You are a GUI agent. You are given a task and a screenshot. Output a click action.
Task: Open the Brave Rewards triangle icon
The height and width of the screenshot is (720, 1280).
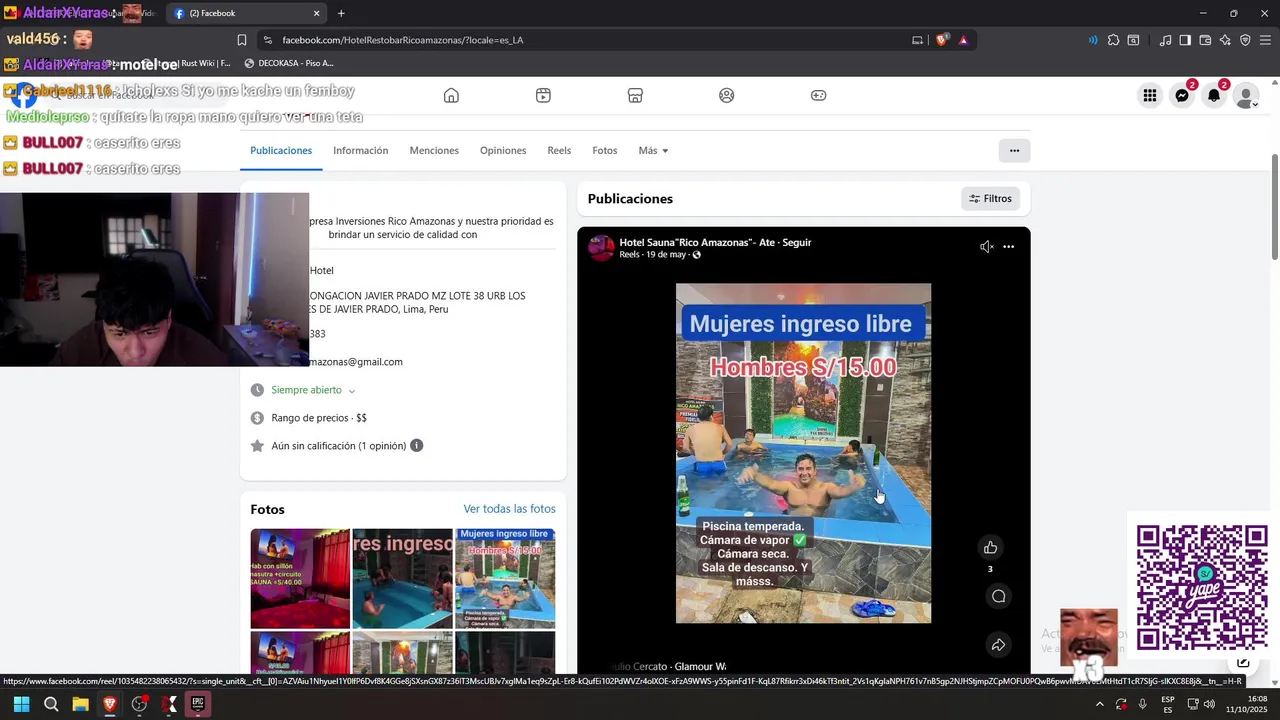(x=964, y=40)
